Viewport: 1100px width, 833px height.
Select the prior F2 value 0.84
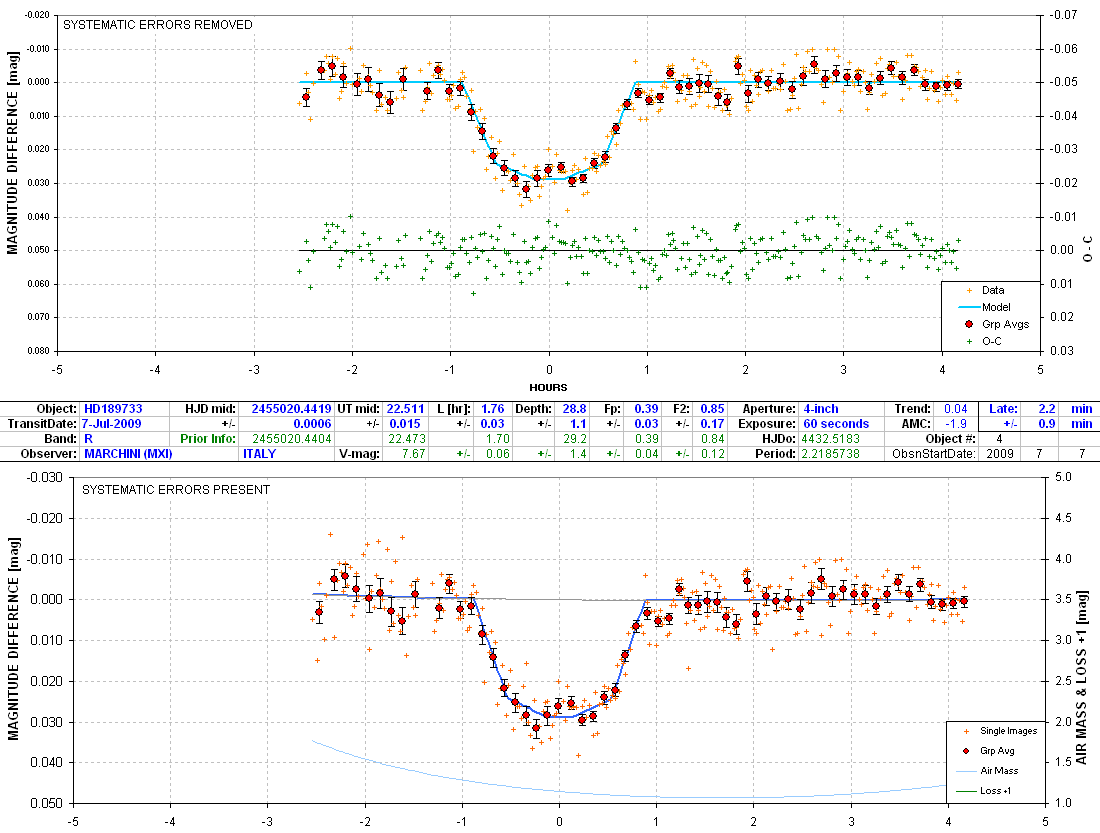pyautogui.click(x=712, y=439)
